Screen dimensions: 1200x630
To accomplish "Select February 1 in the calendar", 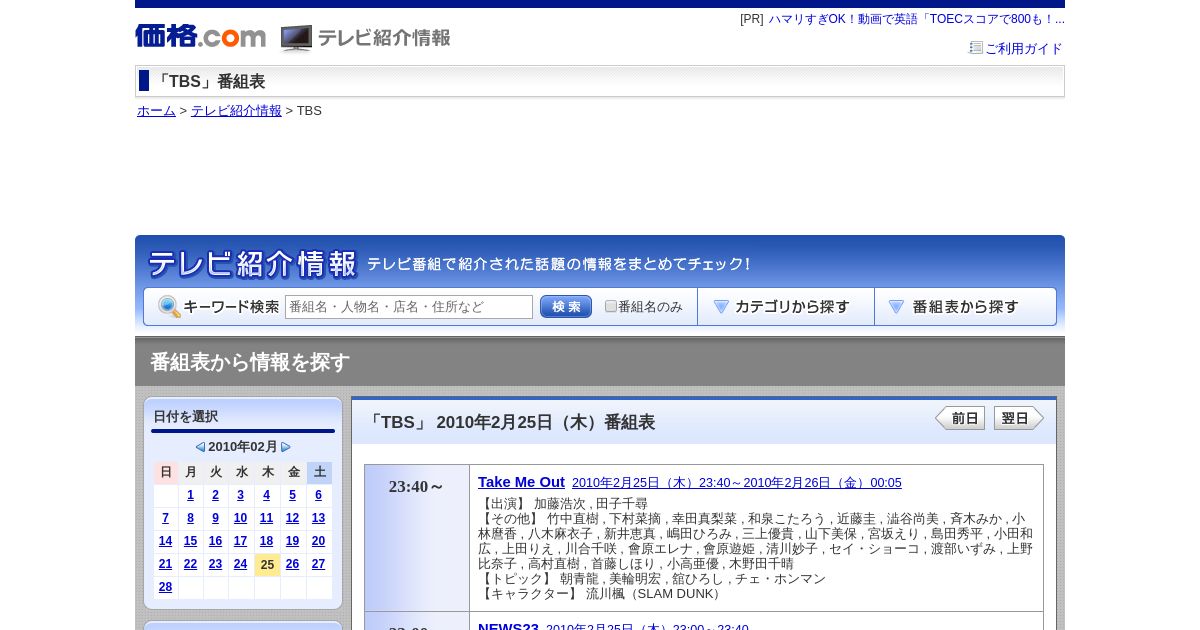I will (191, 495).
